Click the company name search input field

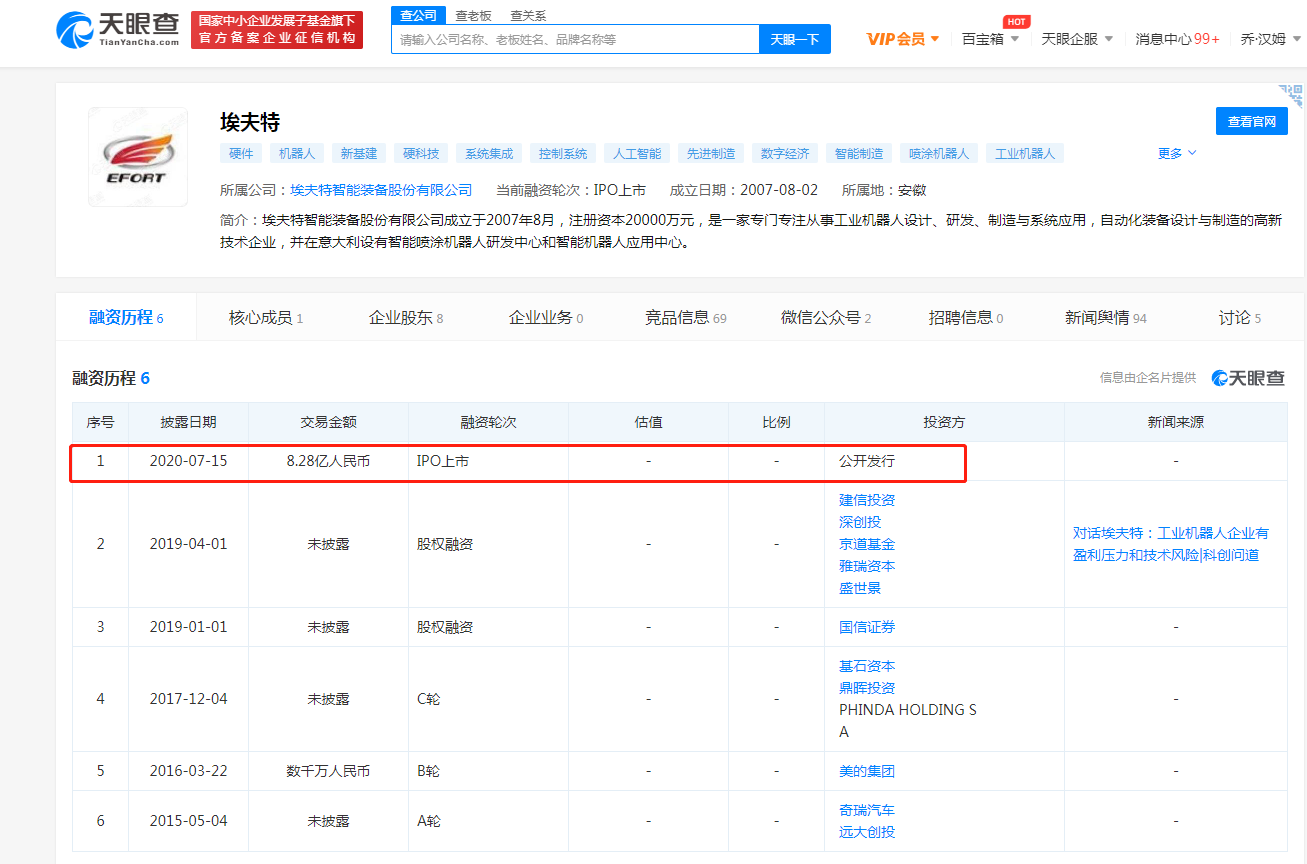click(x=575, y=40)
